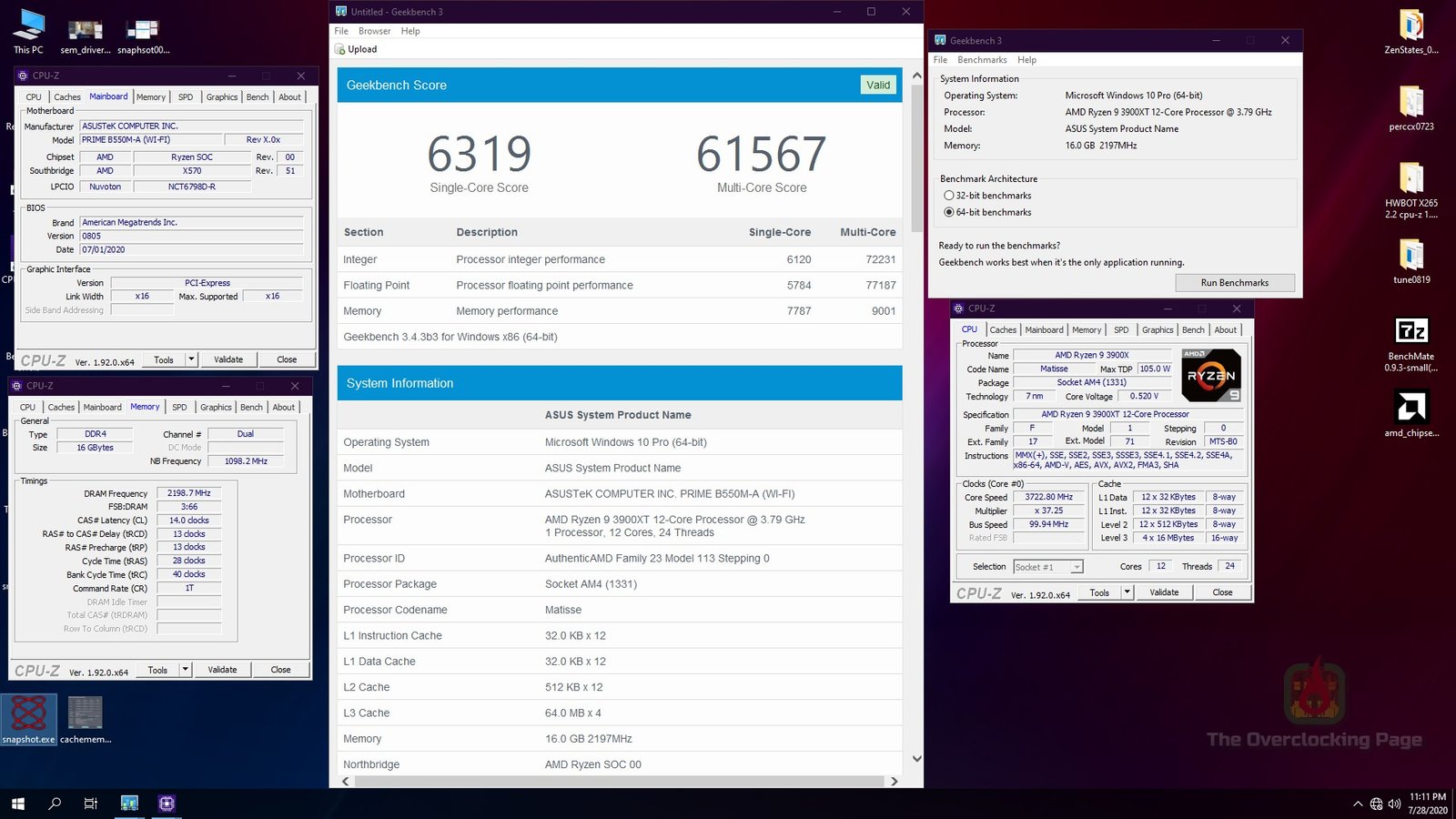This screenshot has height=819, width=1456.
Task: Open the BenchMate 7z archive icon
Action: pyautogui.click(x=1410, y=331)
